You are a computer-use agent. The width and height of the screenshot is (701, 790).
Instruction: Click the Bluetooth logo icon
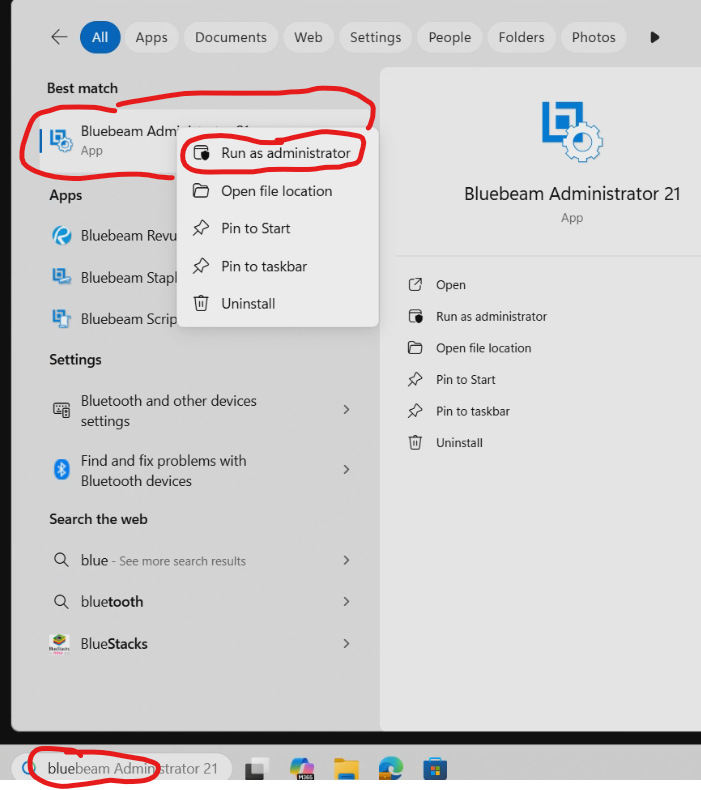[x=61, y=470]
